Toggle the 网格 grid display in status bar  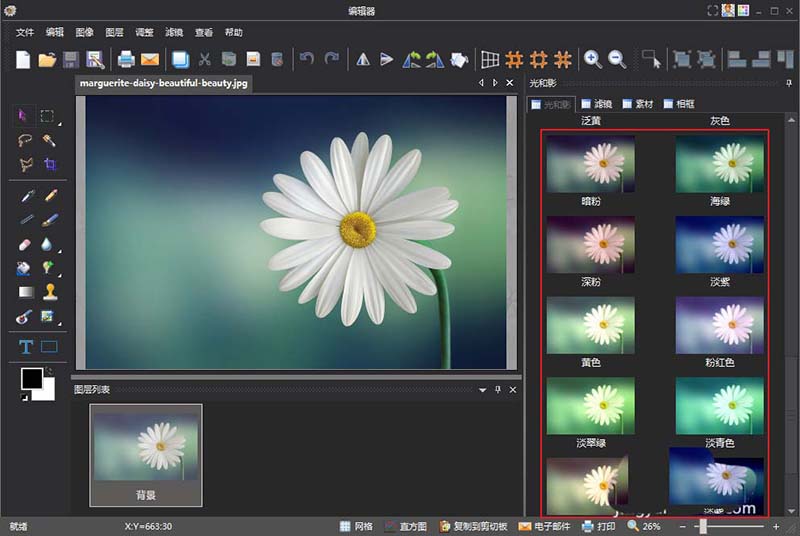click(x=356, y=526)
